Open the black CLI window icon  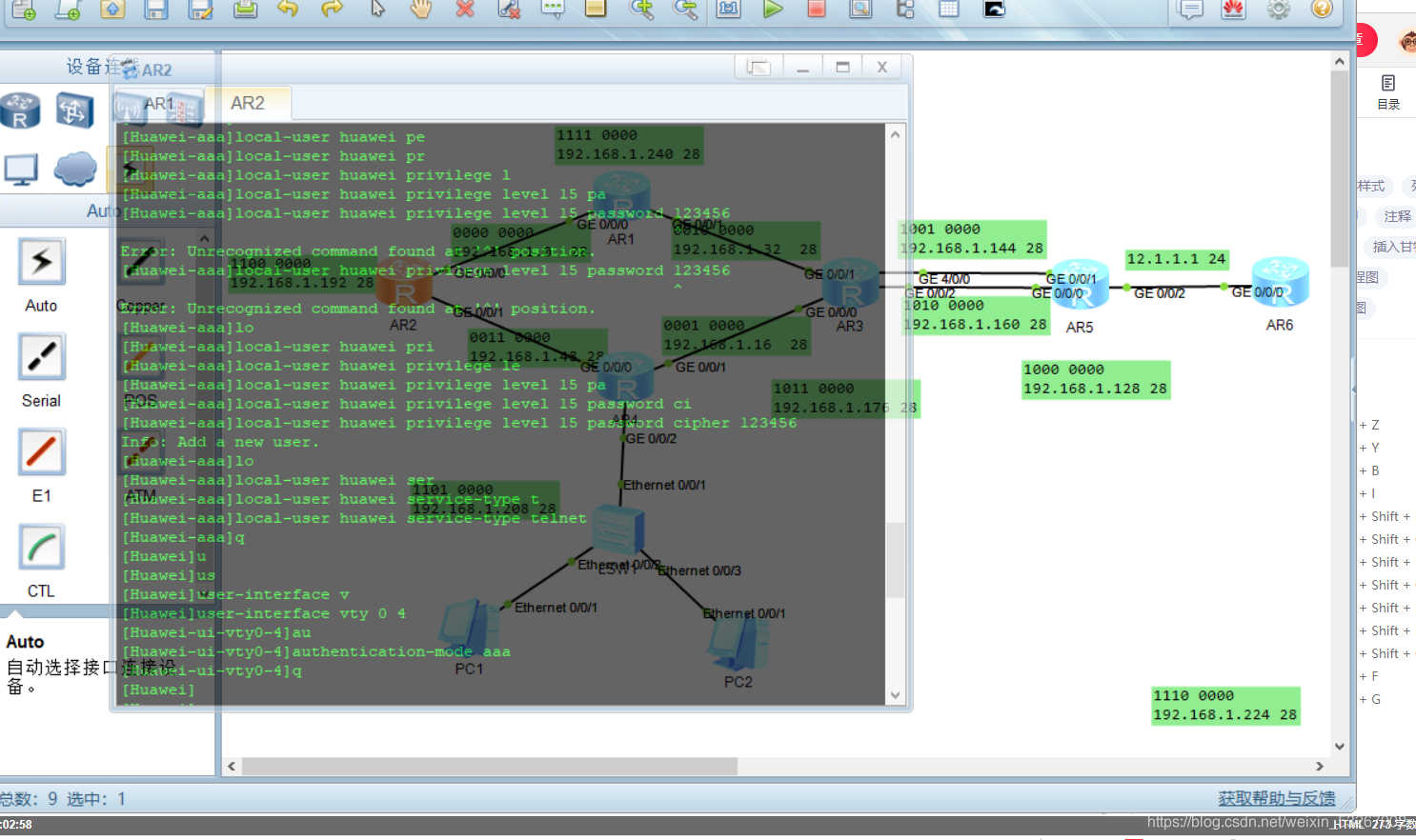pyautogui.click(x=994, y=10)
